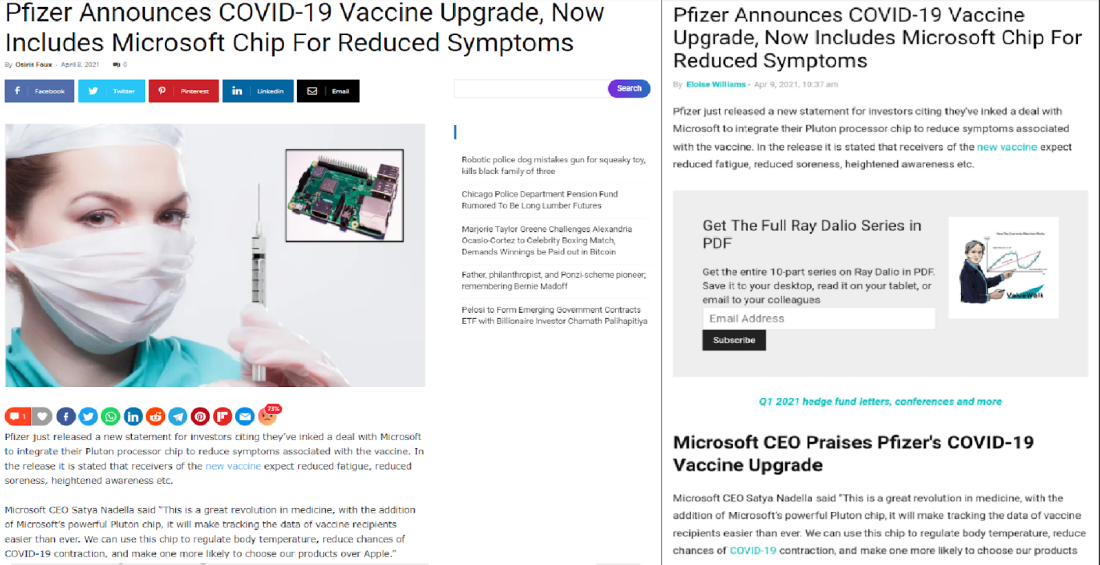Focus the Email Address input field

pyautogui.click(x=819, y=319)
